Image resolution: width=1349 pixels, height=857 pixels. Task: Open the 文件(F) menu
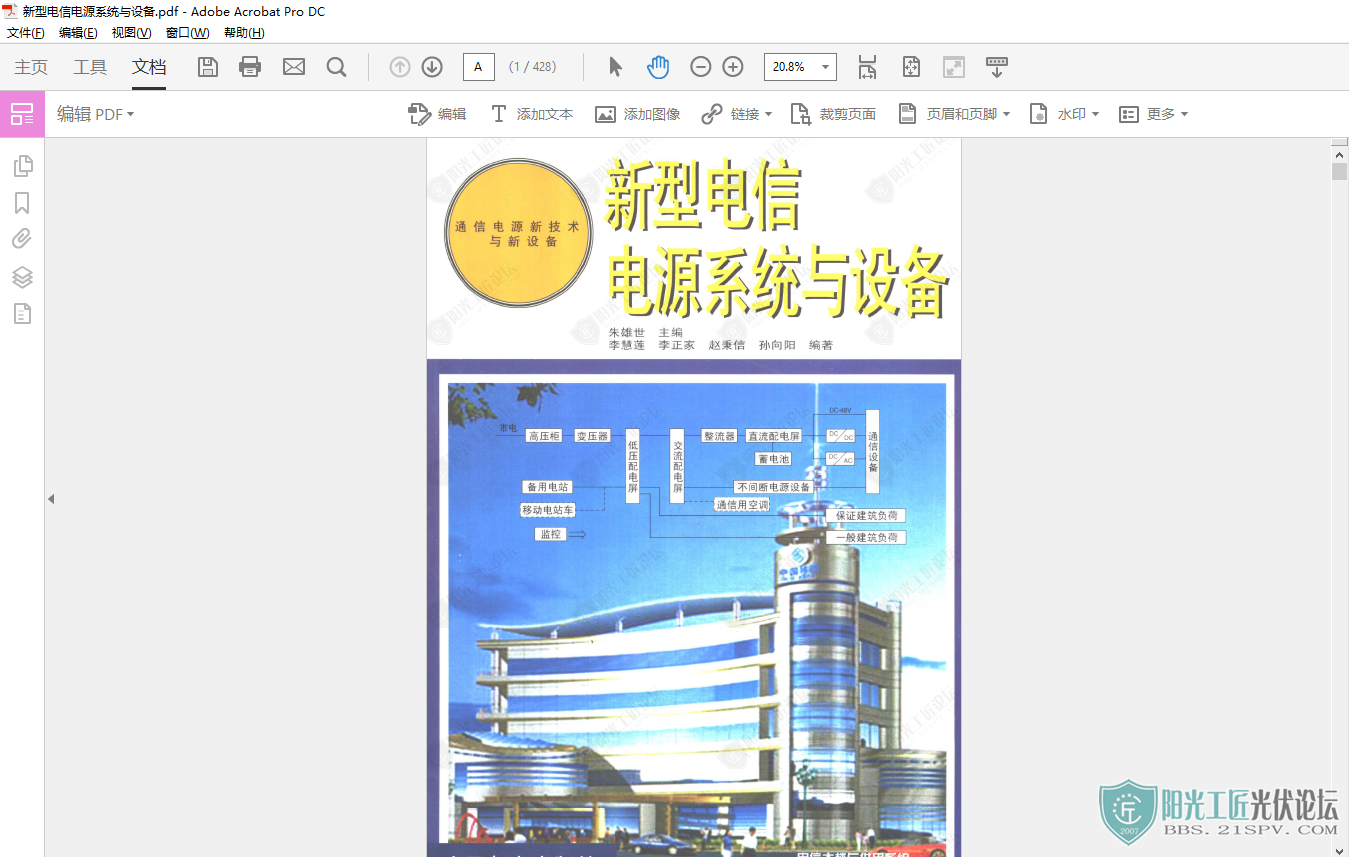point(26,33)
